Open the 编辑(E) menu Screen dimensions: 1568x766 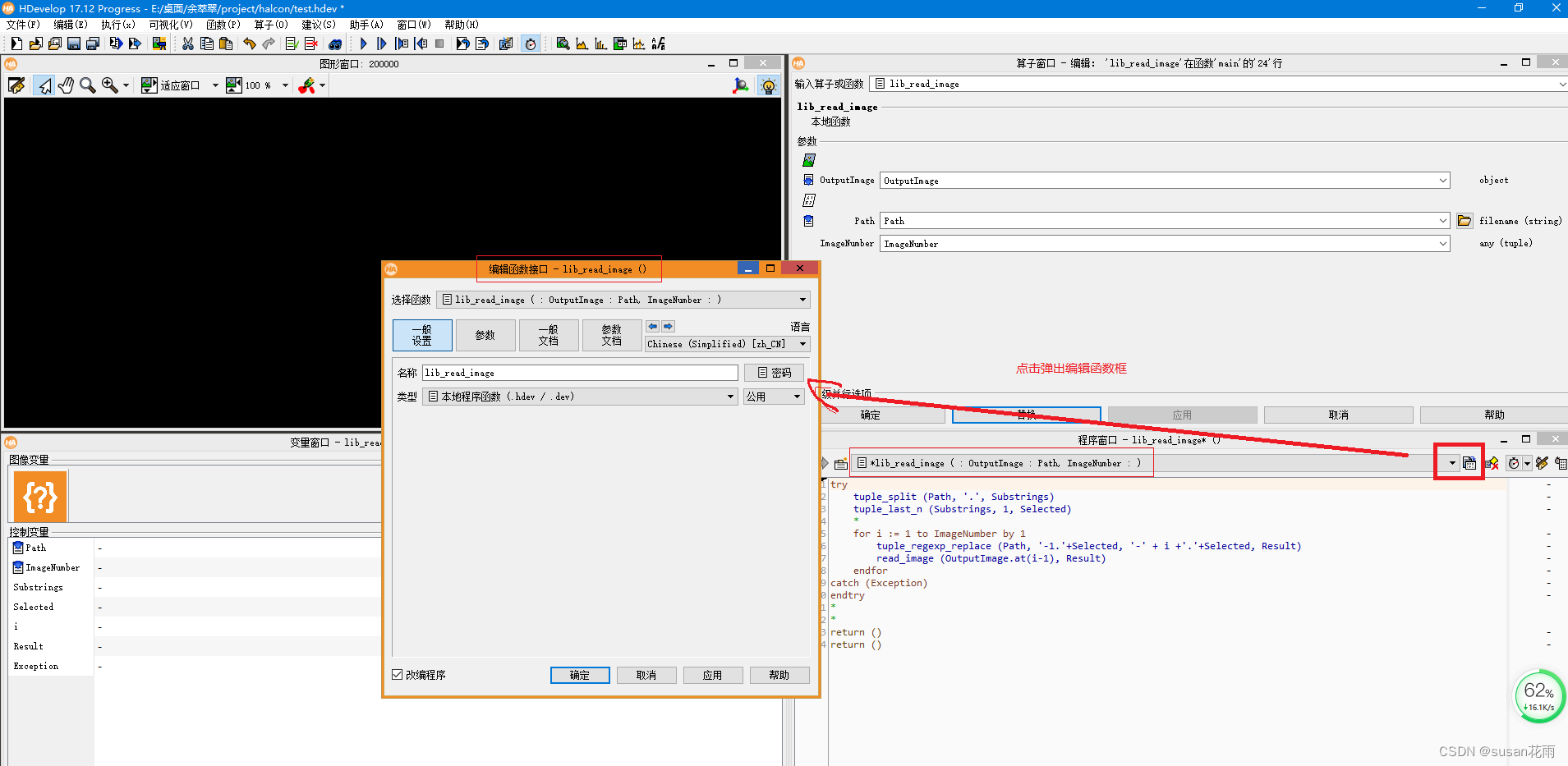tap(71, 25)
